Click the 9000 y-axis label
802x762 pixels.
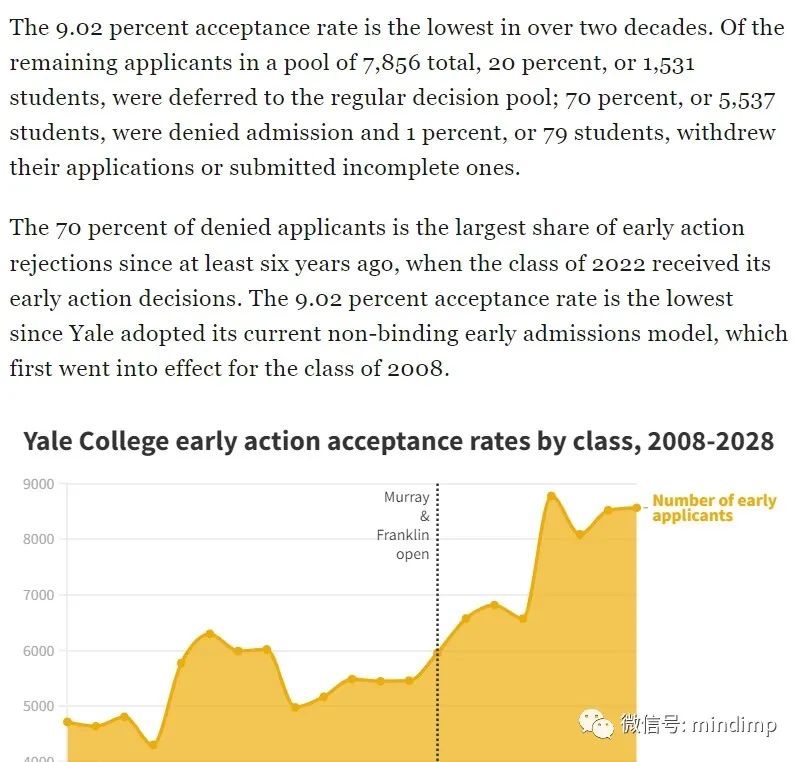[39, 484]
